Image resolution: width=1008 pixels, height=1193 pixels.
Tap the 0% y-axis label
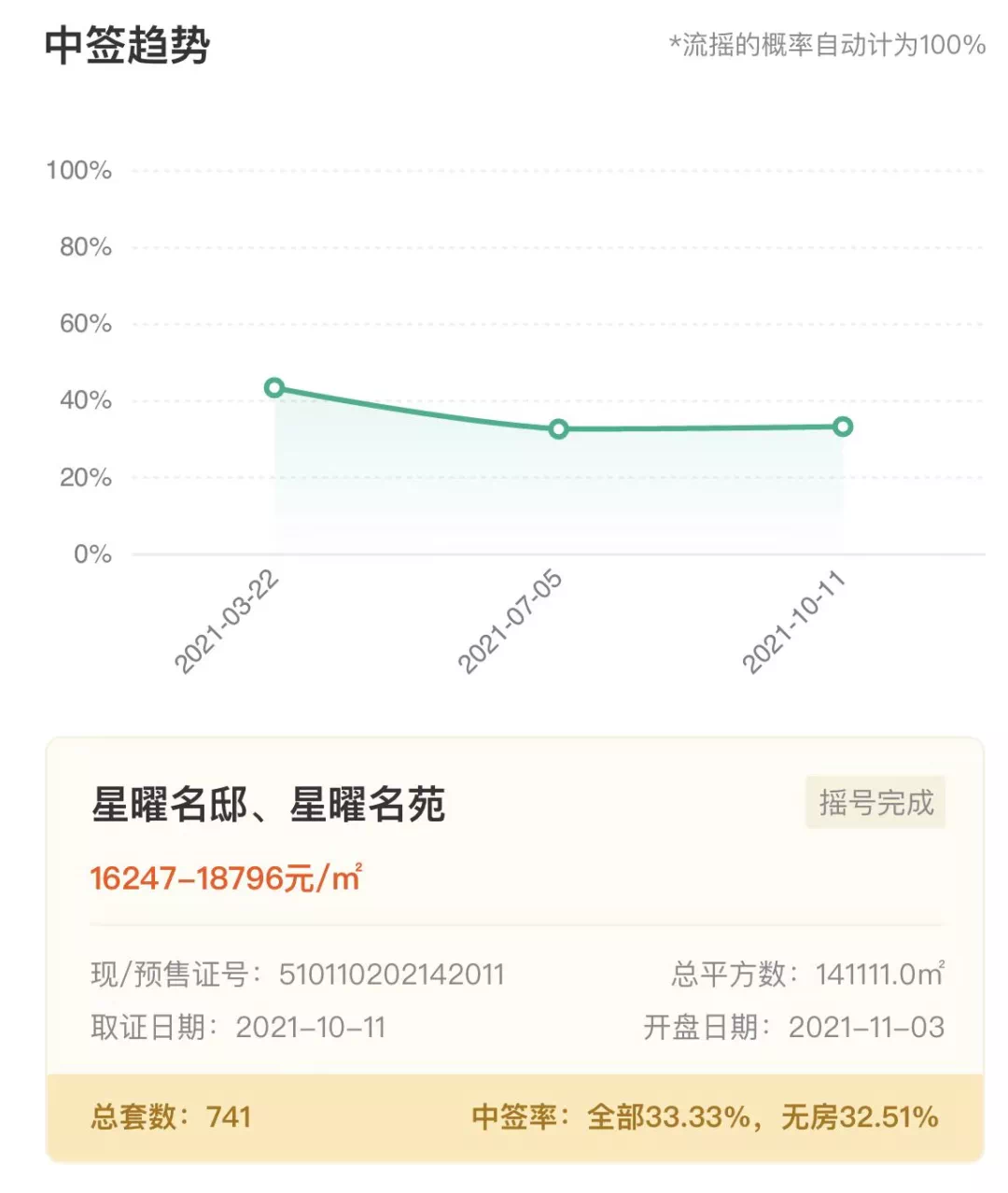point(92,554)
